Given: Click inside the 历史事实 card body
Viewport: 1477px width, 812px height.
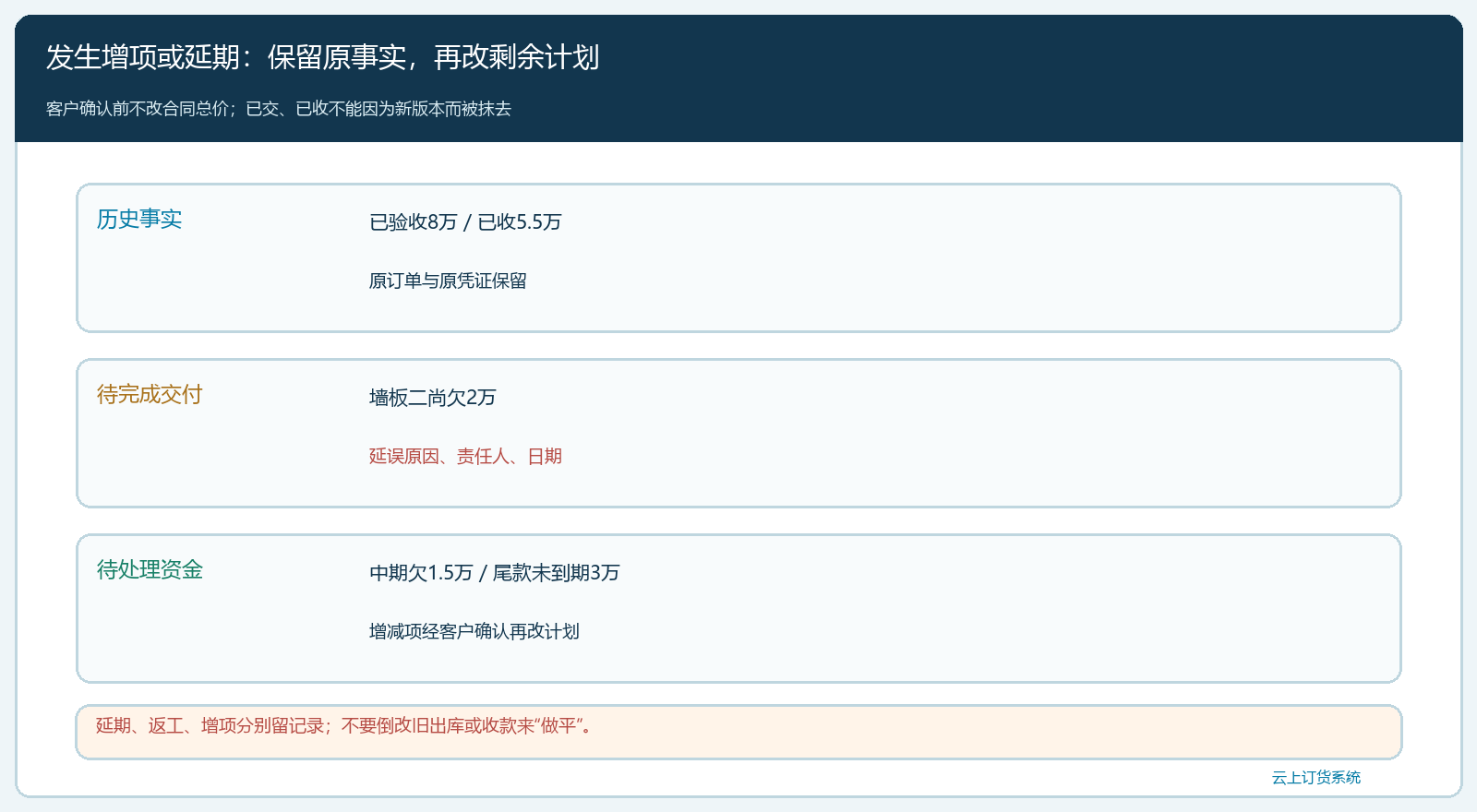Looking at the screenshot, I should [738, 257].
